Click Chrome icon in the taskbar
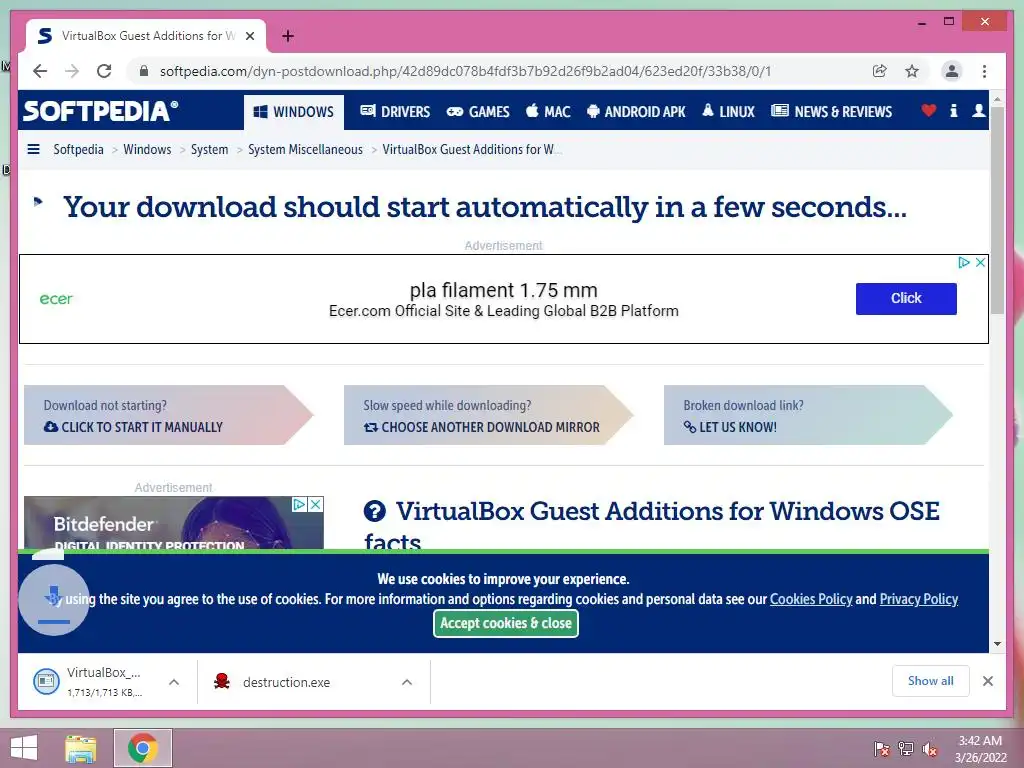The width and height of the screenshot is (1024, 768). [x=142, y=748]
